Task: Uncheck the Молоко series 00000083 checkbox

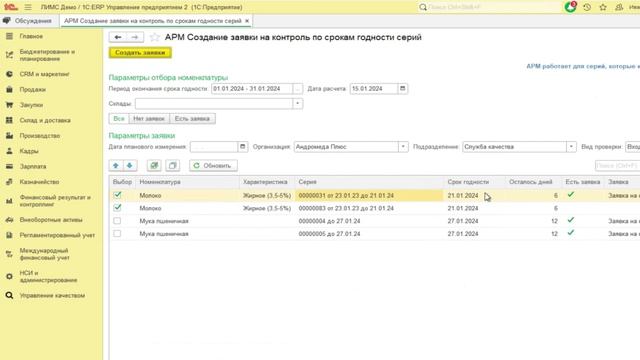Action: [118, 208]
